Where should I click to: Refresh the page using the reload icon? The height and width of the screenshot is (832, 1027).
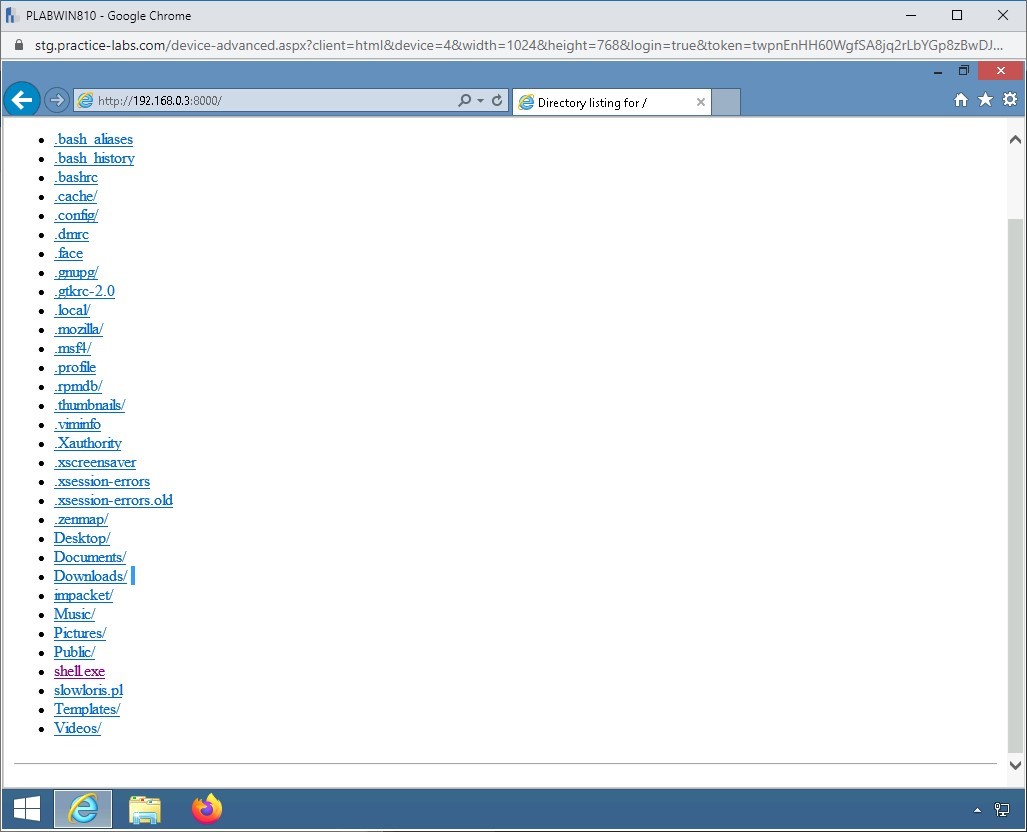tap(497, 101)
